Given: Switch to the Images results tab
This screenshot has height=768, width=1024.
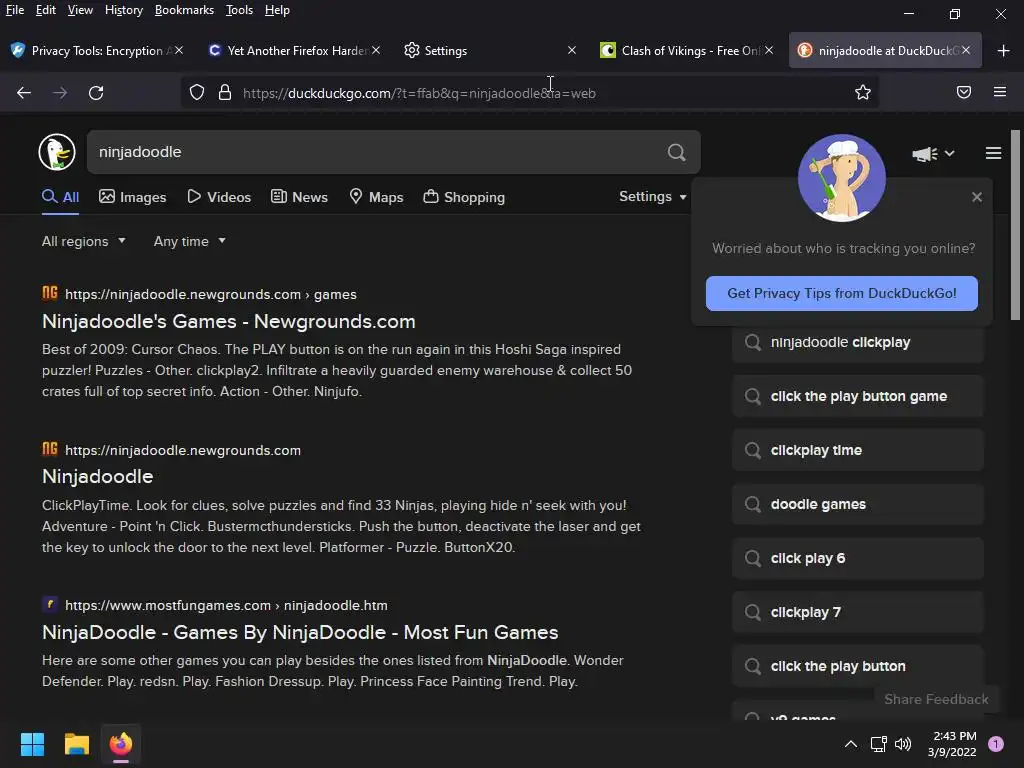Looking at the screenshot, I should 133,197.
